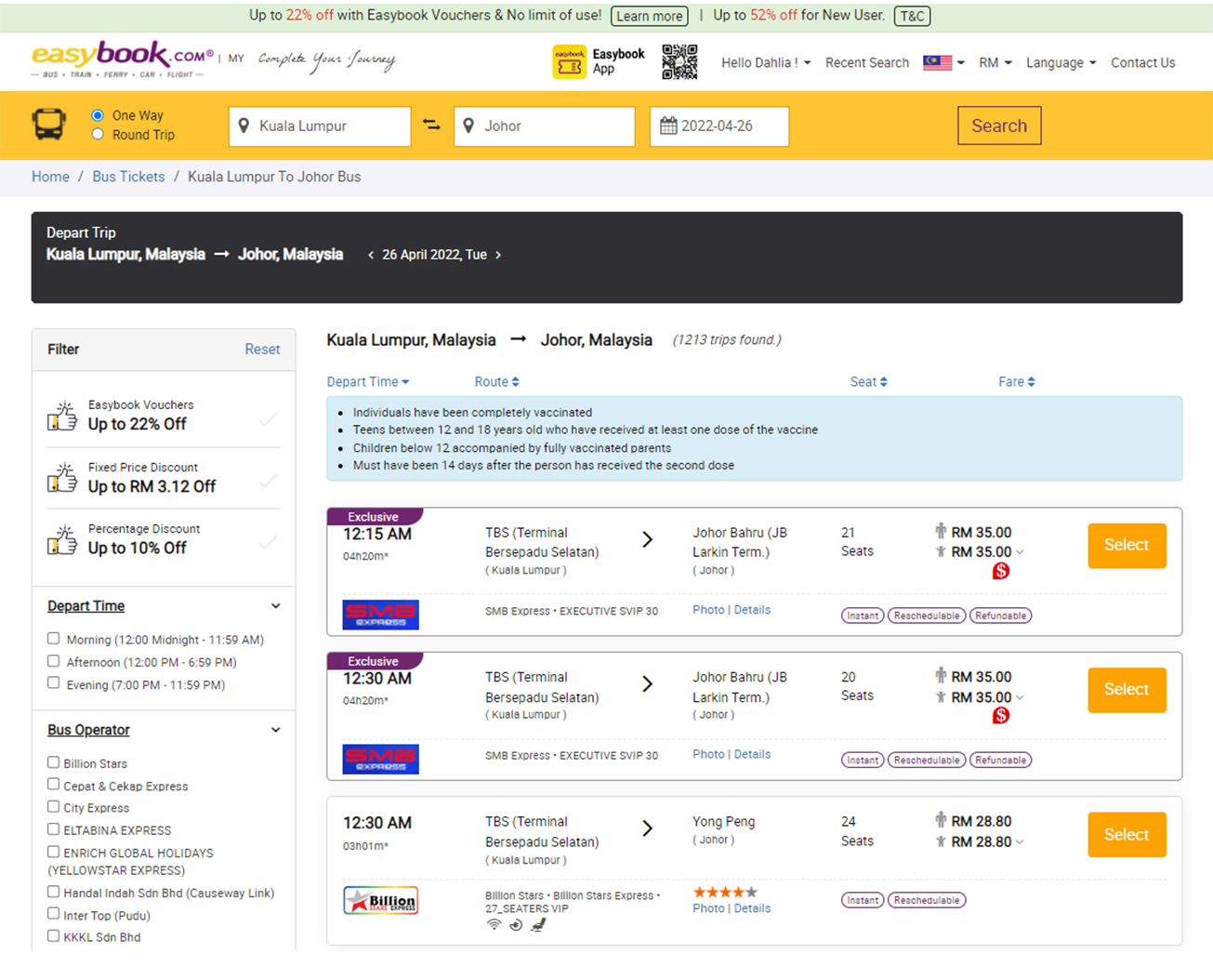Click Billion Stars Express logo
The image size is (1213, 980).
click(381, 900)
